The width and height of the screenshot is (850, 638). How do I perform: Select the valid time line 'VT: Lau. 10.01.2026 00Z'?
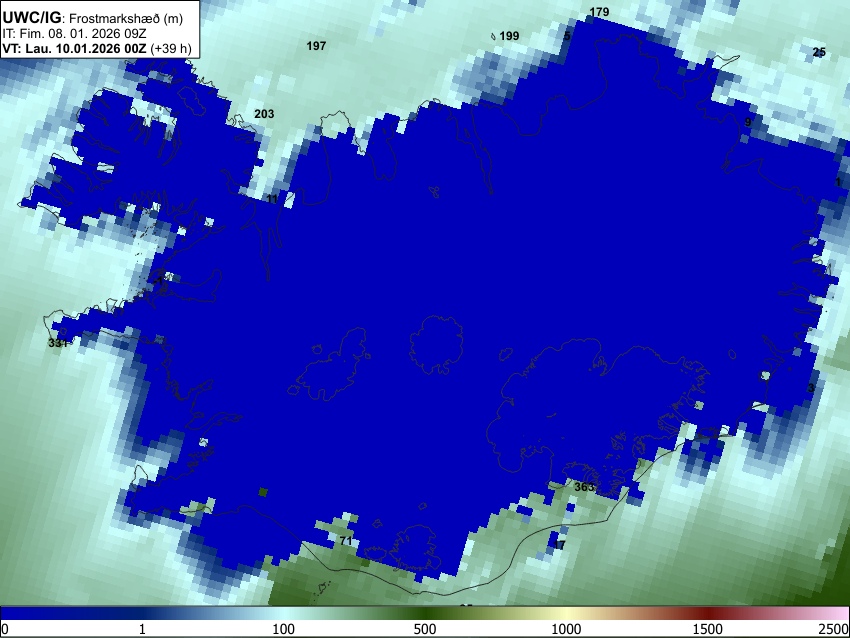tap(74, 48)
